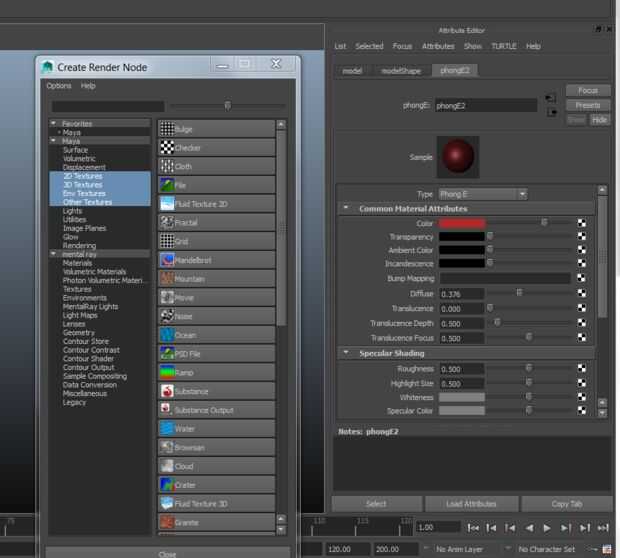Open Help menu in Create Render Node

tap(88, 86)
